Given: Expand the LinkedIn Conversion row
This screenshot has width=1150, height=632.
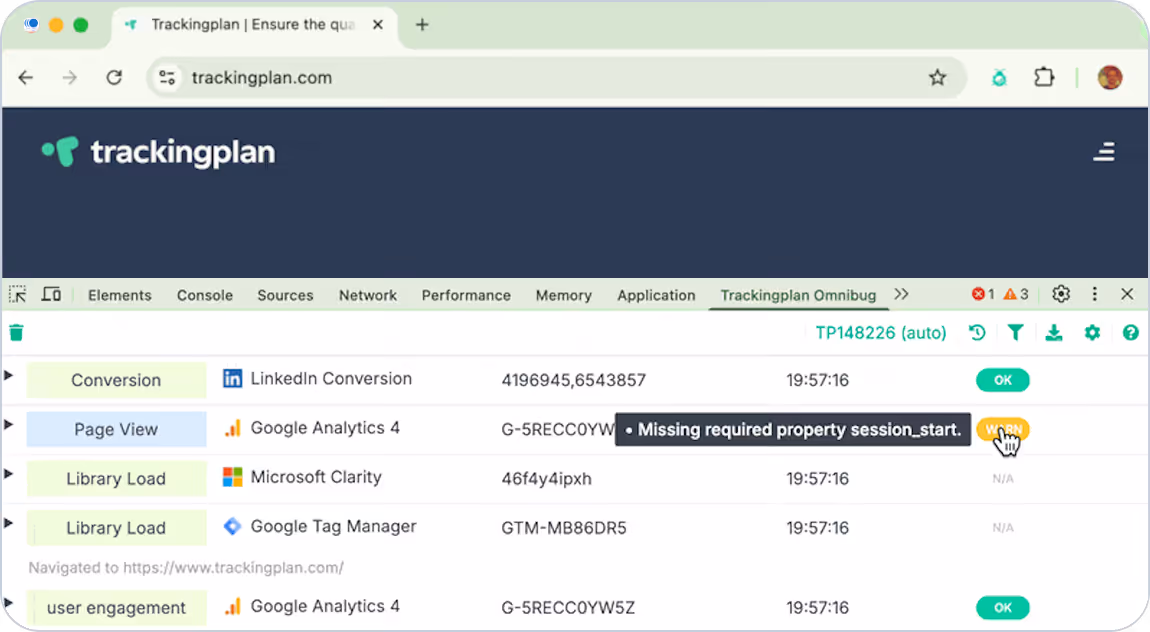Looking at the screenshot, I should pos(8,375).
